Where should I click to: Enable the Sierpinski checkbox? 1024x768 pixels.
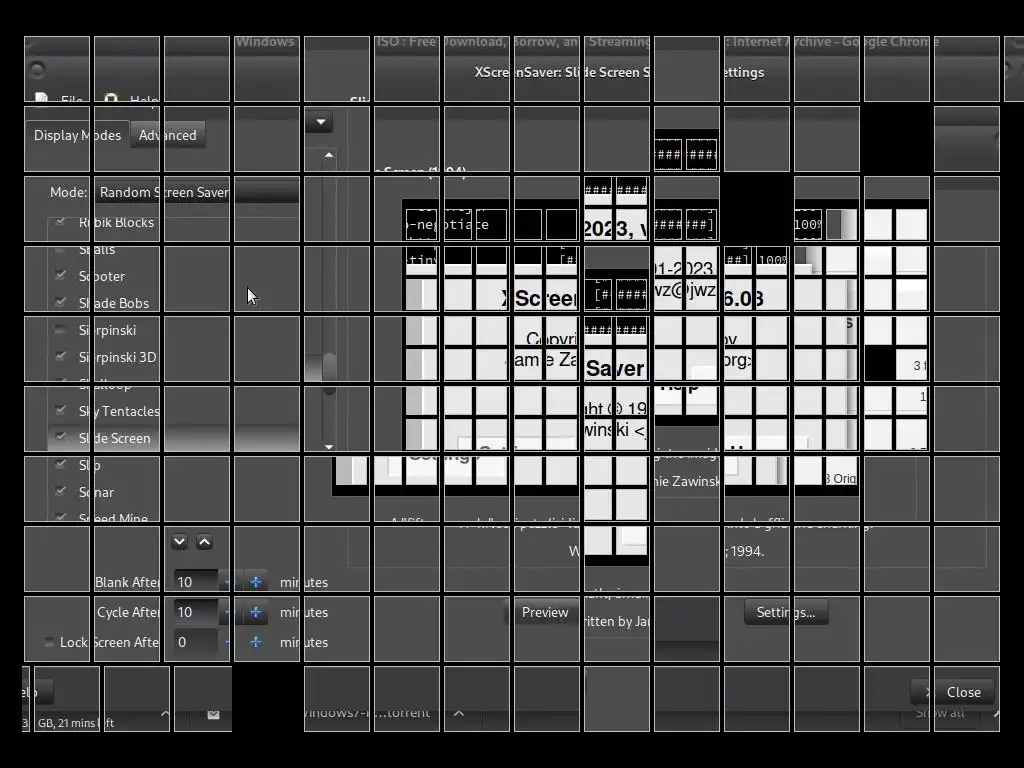point(61,330)
